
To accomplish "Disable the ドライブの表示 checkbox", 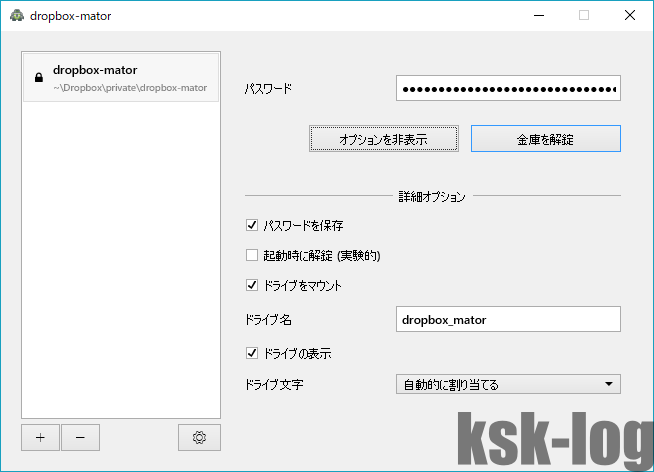I will click(x=252, y=353).
